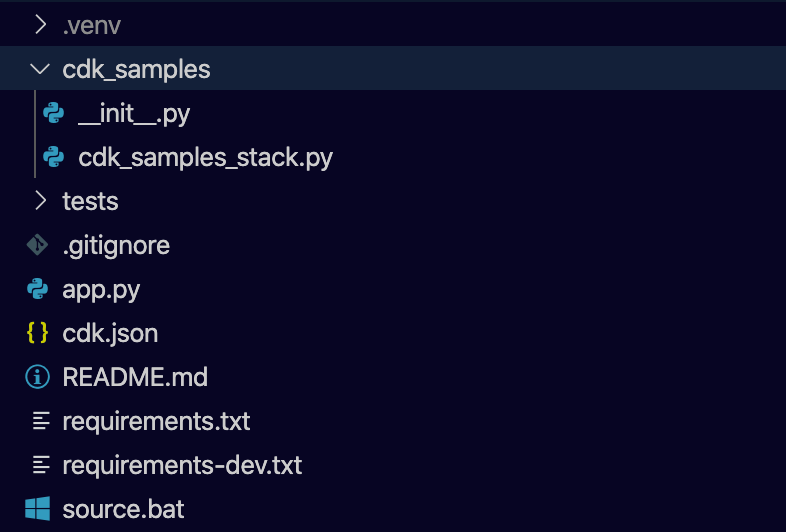The image size is (786, 532).
Task: Open cdk_samples_stack.py in the editor
Action: [205, 158]
